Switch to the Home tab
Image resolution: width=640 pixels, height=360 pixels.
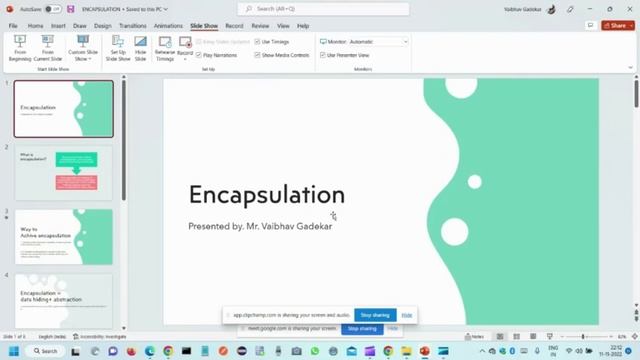coord(36,26)
